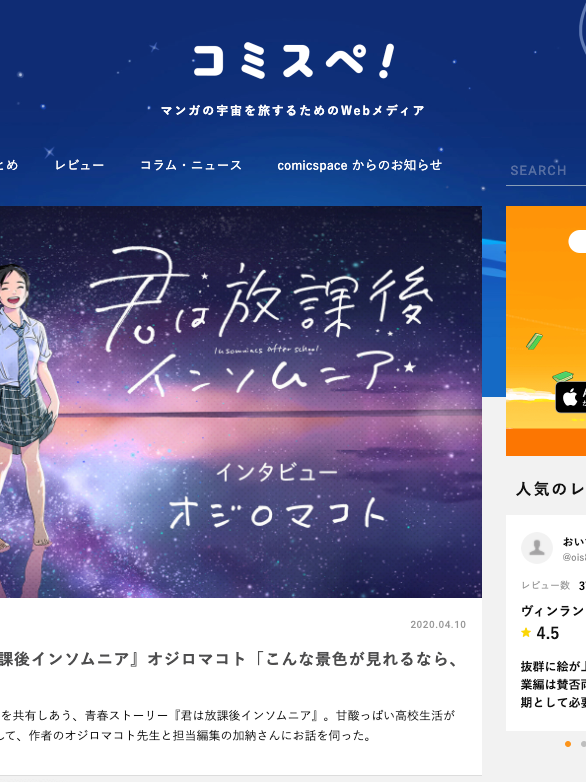Click the site tagline マンガの宇宙を旅するためのWebメディア

click(293, 110)
